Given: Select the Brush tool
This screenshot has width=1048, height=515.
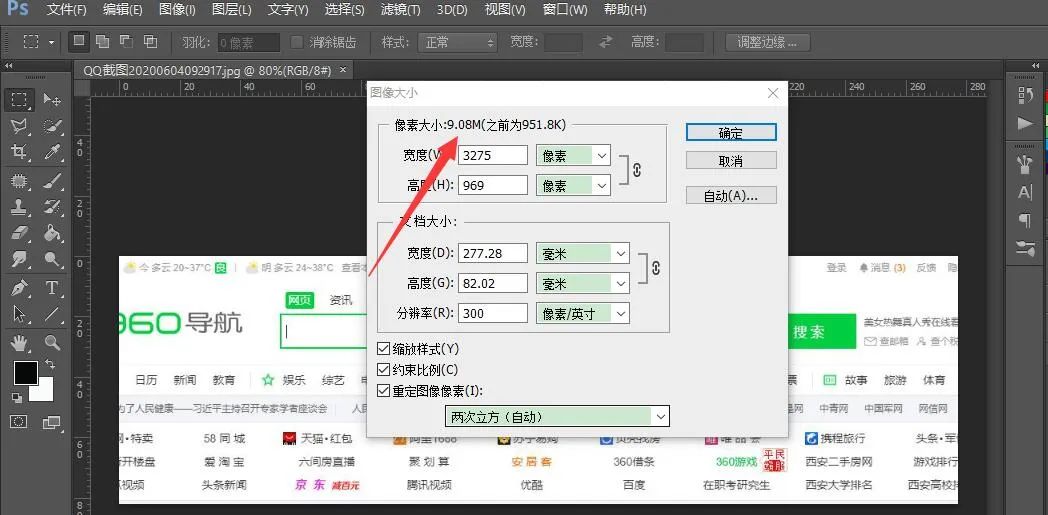Looking at the screenshot, I should [x=52, y=180].
